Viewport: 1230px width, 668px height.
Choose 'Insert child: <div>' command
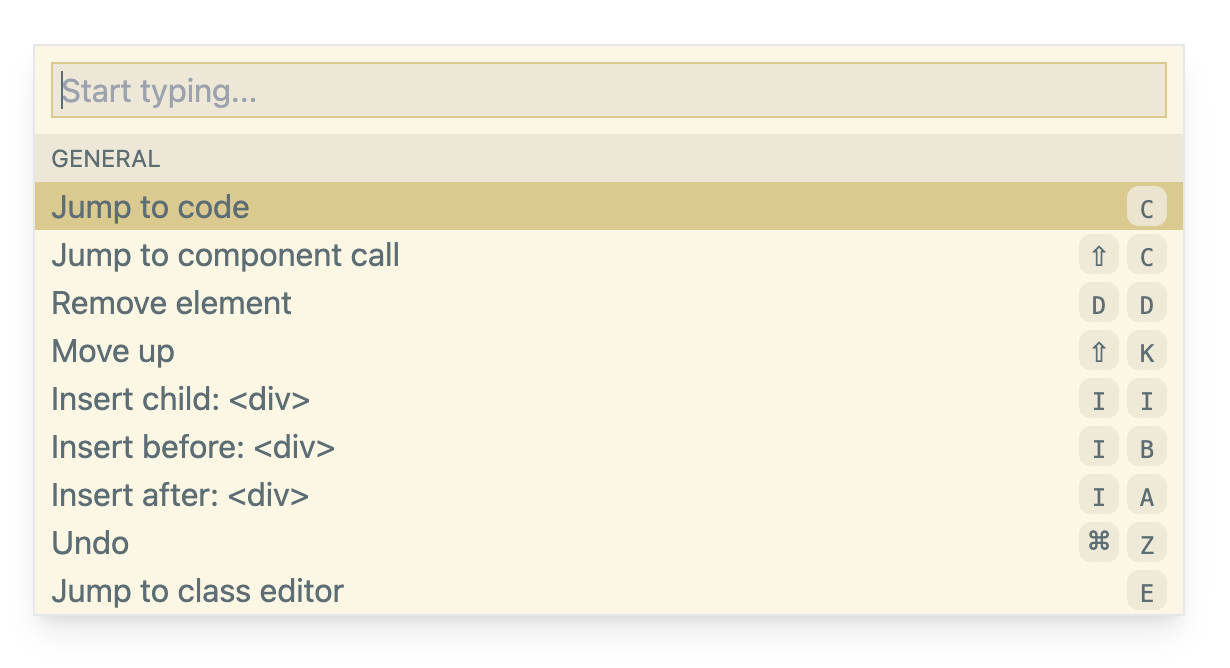180,399
